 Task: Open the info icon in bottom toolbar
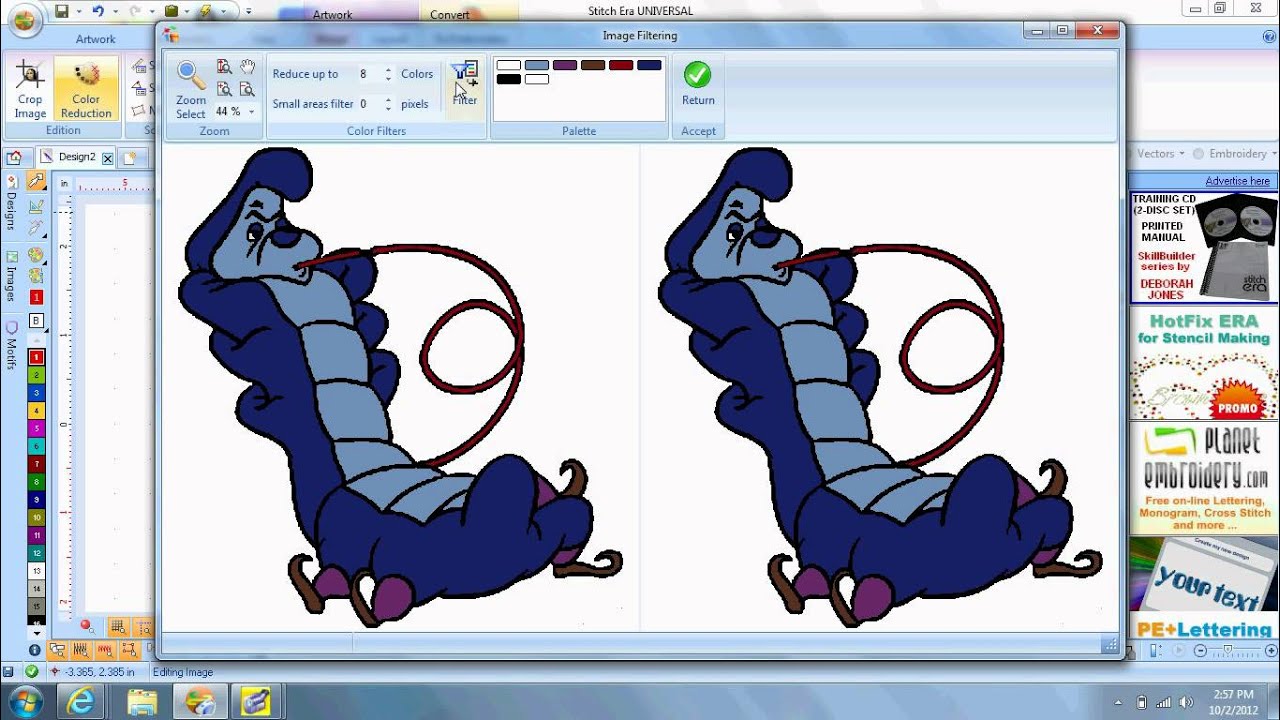[x=35, y=650]
